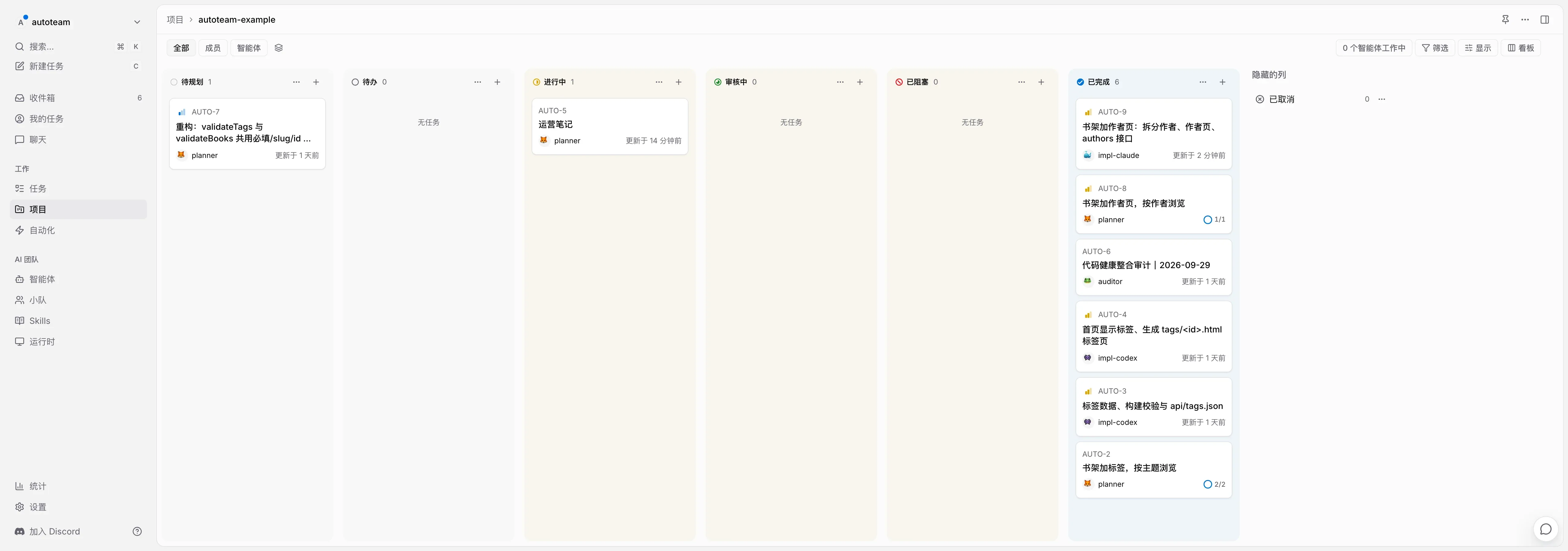This screenshot has width=1568, height=551.
Task: Open the 显示 display settings
Action: point(1477,48)
